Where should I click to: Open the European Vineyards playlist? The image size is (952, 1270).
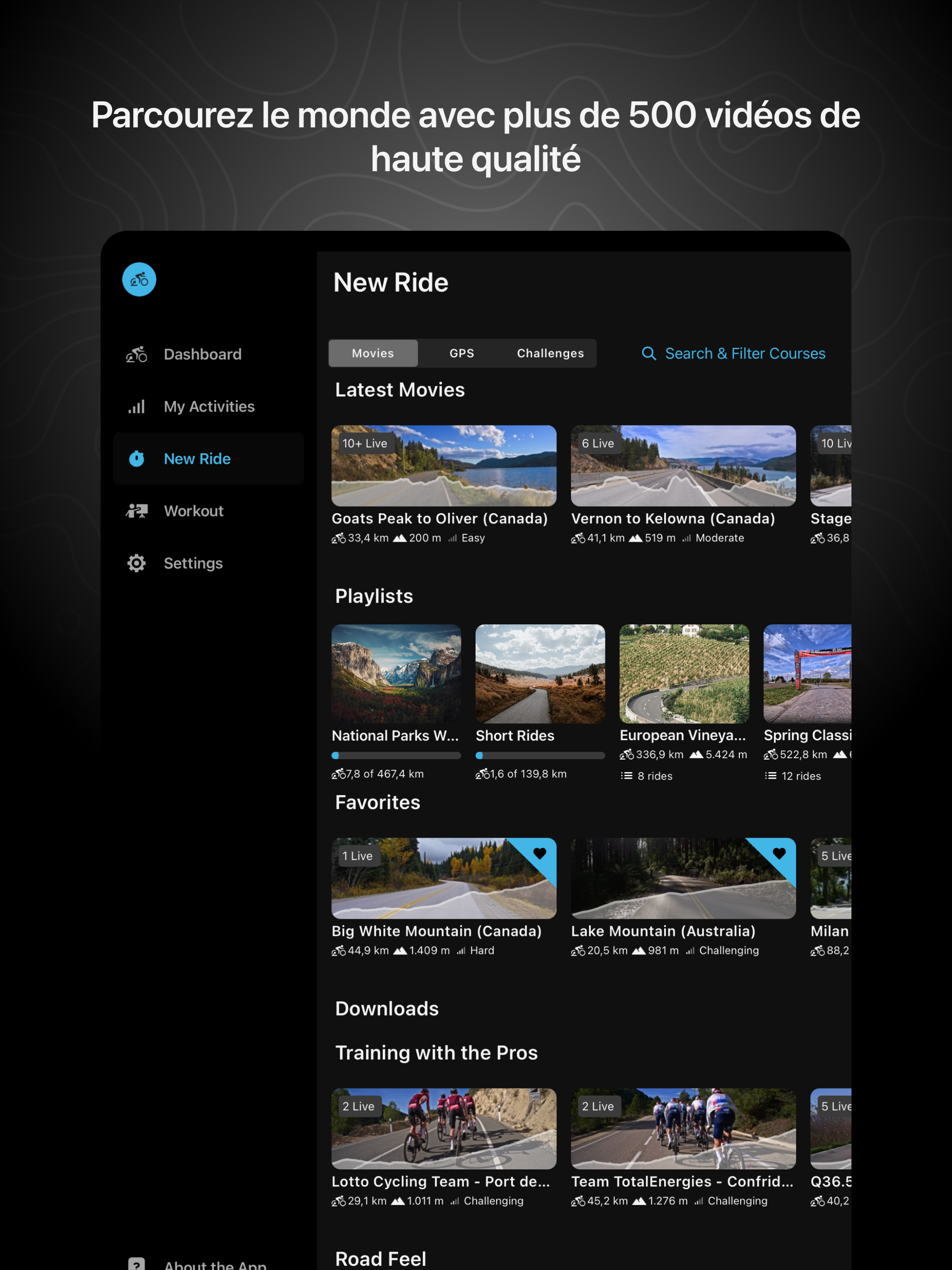(684, 673)
